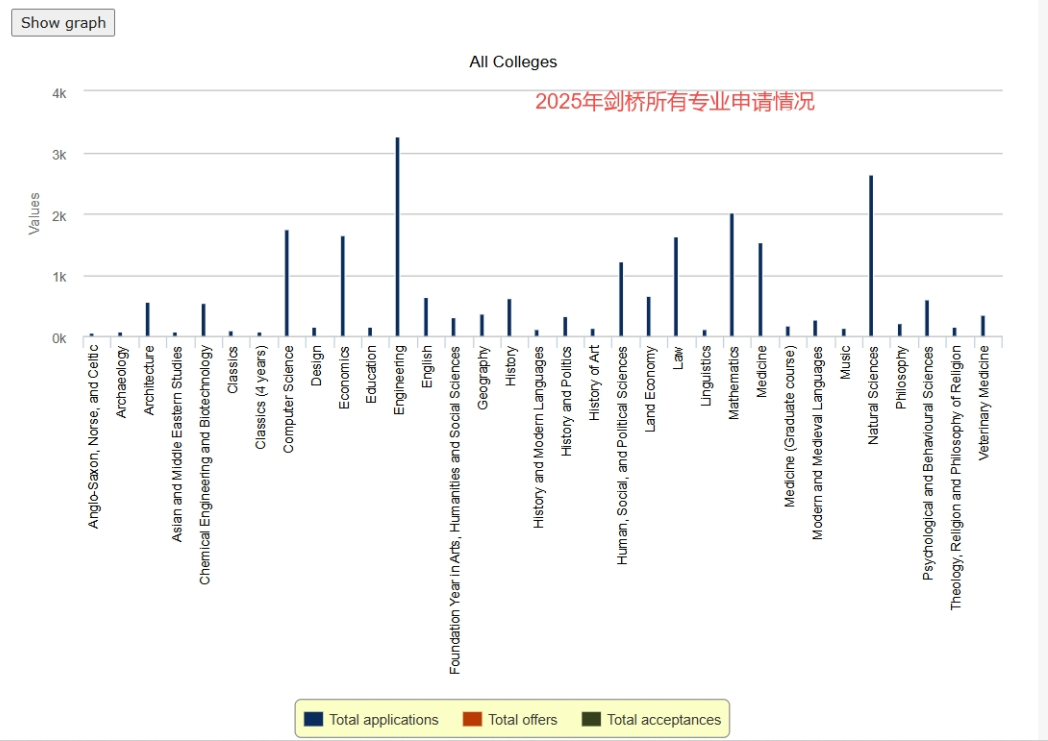Click the 'Chemical Engineering and Biotechnology' label
Screen dimensions: 1048x741
click(x=205, y=465)
